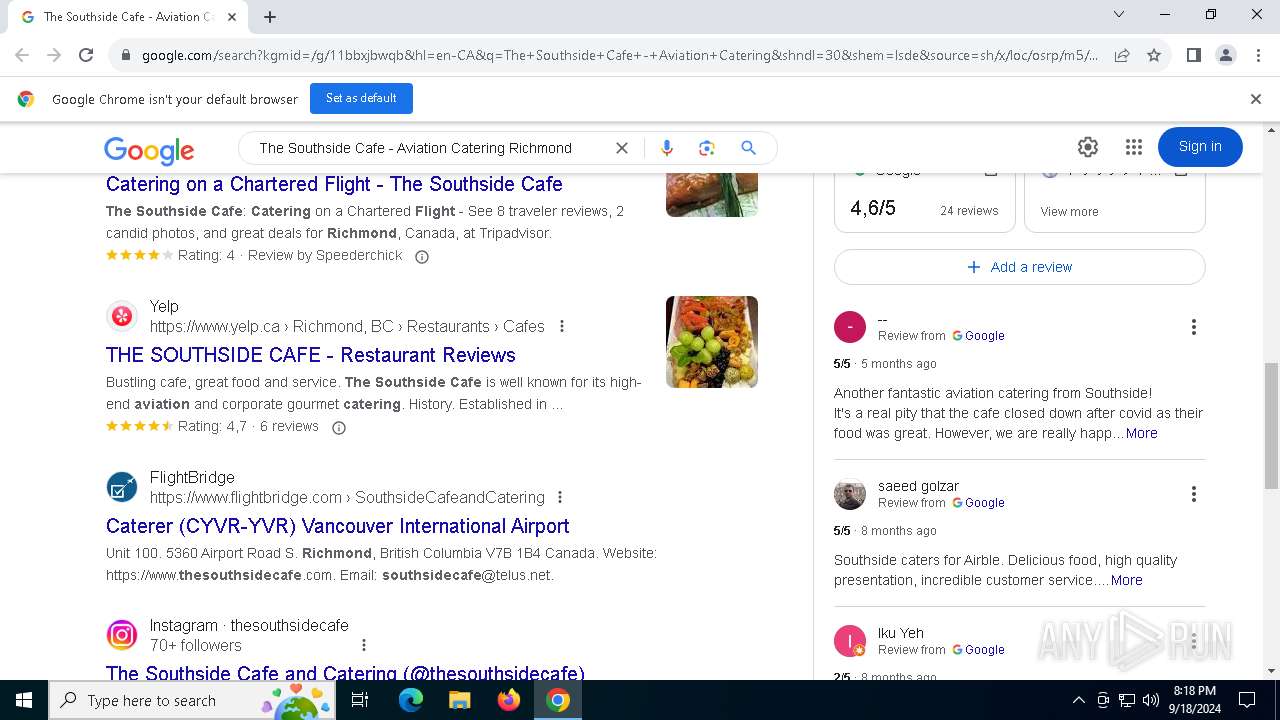Open Yelp food platter thumbnail
Image resolution: width=1280 pixels, height=720 pixels.
(x=712, y=342)
